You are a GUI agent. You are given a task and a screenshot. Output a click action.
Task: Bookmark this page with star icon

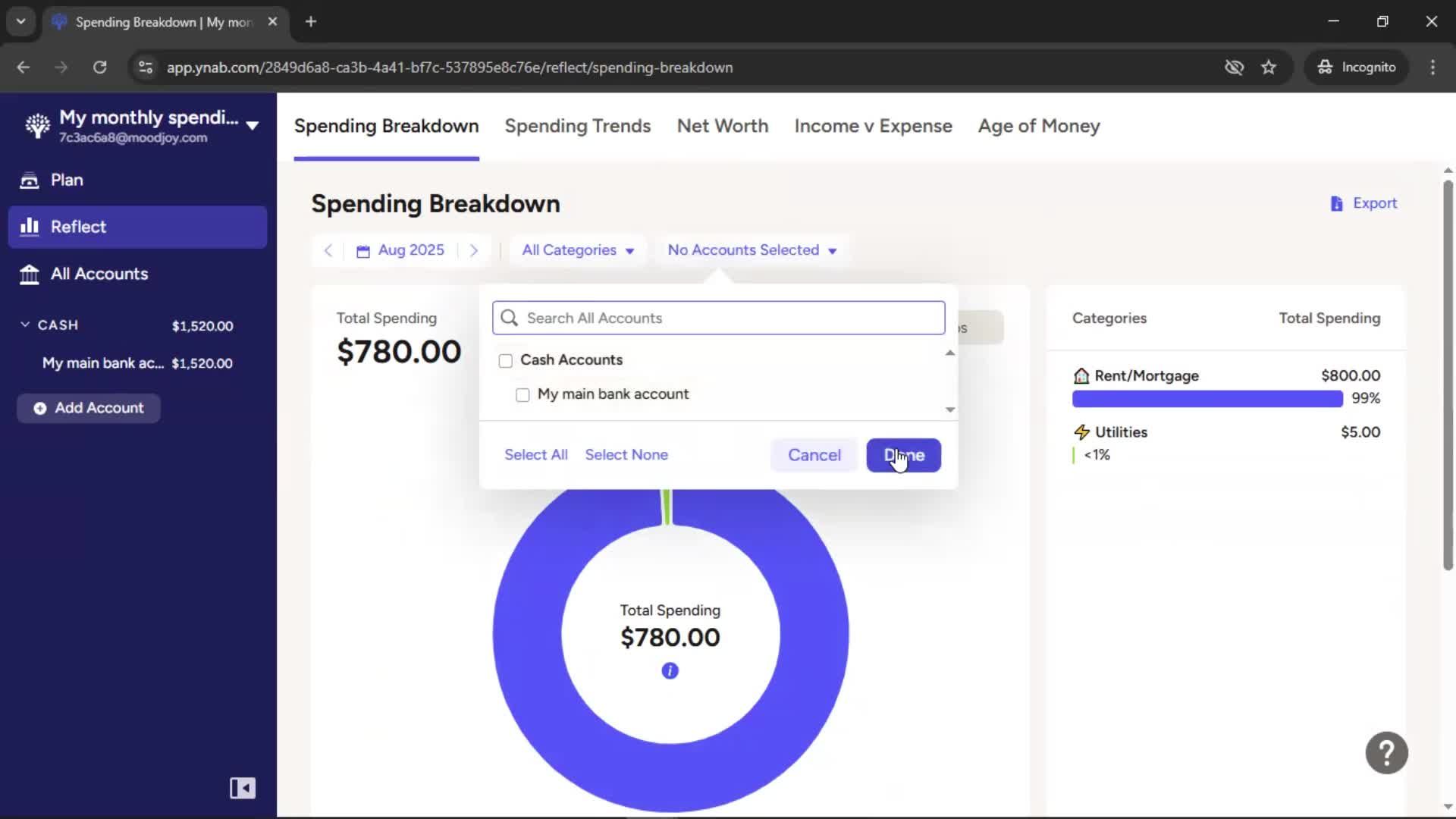pyautogui.click(x=1269, y=67)
